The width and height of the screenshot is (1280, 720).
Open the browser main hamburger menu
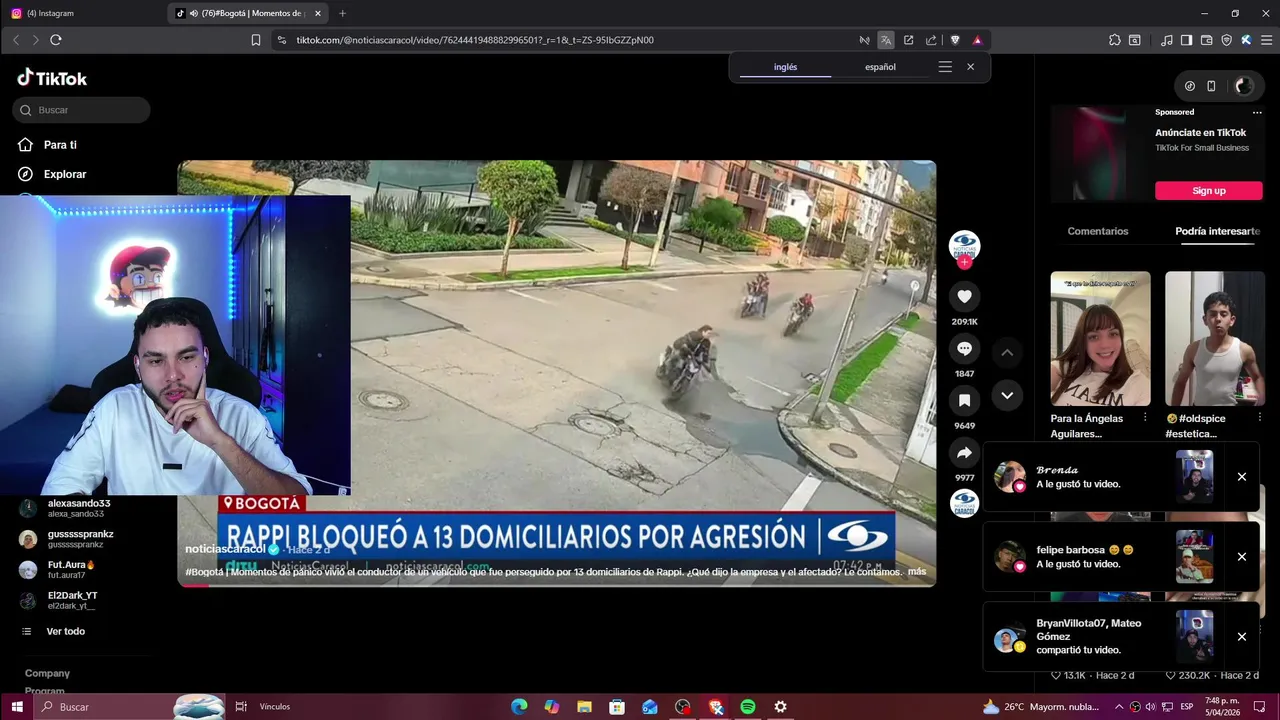coord(1265,40)
